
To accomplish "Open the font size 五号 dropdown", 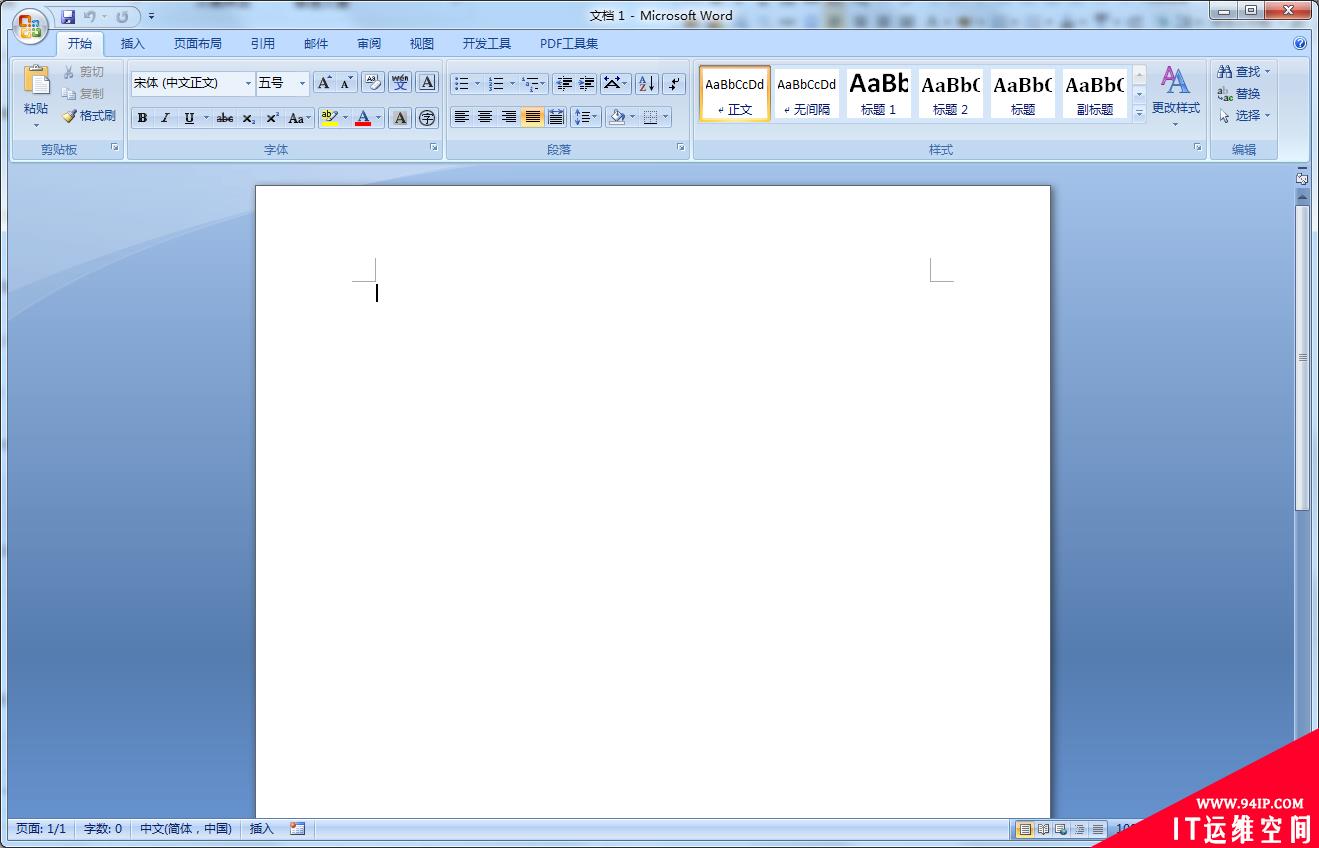I will pos(303,84).
